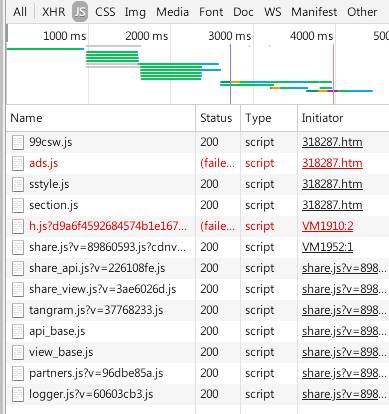Click file icon for h.js request

point(18,226)
